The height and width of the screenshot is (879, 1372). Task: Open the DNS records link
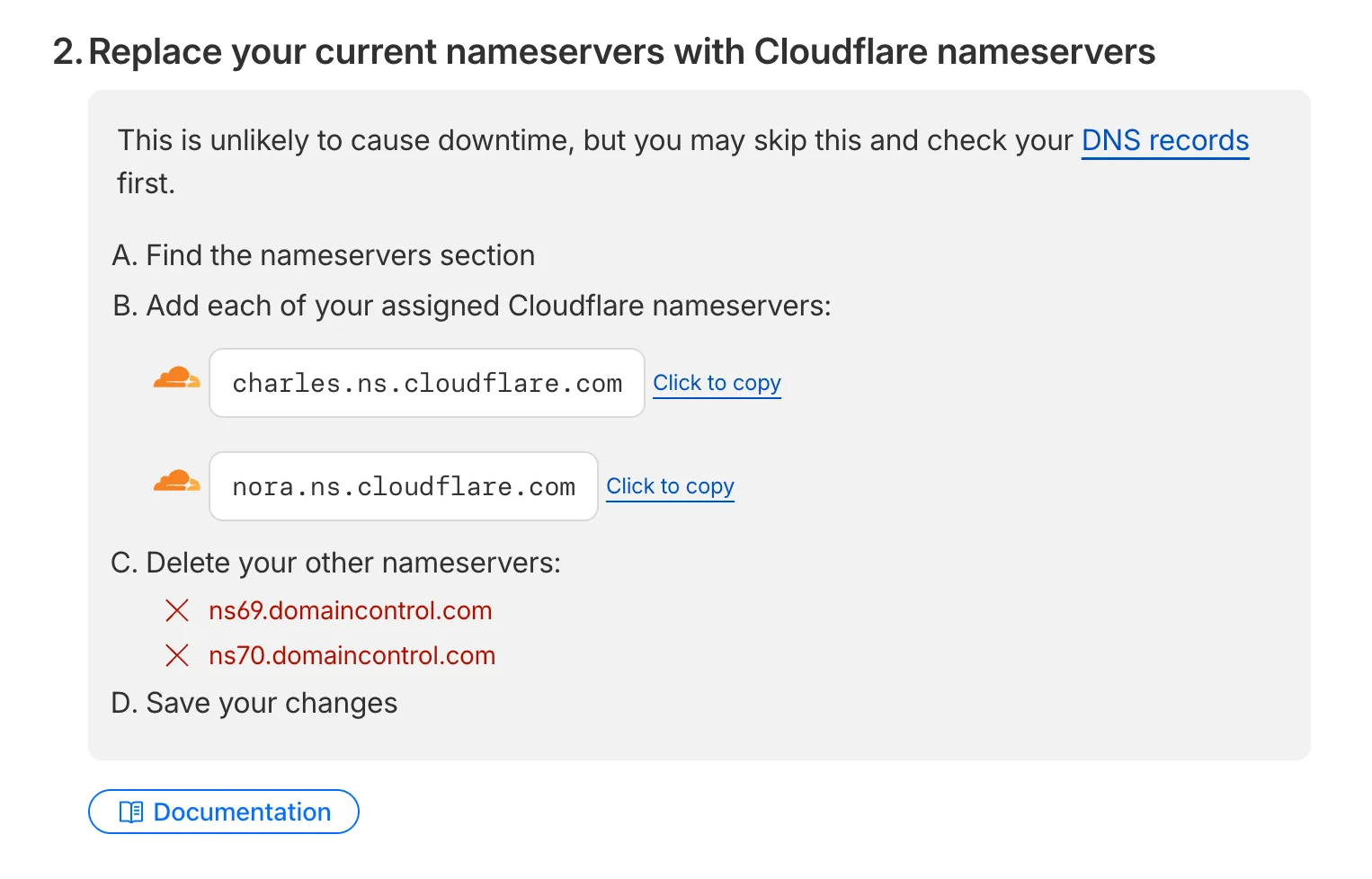coord(1164,141)
